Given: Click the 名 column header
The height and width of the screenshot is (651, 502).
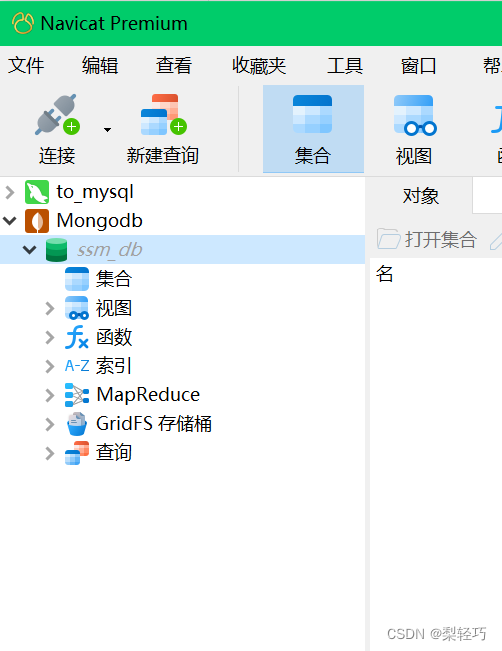Looking at the screenshot, I should coord(384,274).
